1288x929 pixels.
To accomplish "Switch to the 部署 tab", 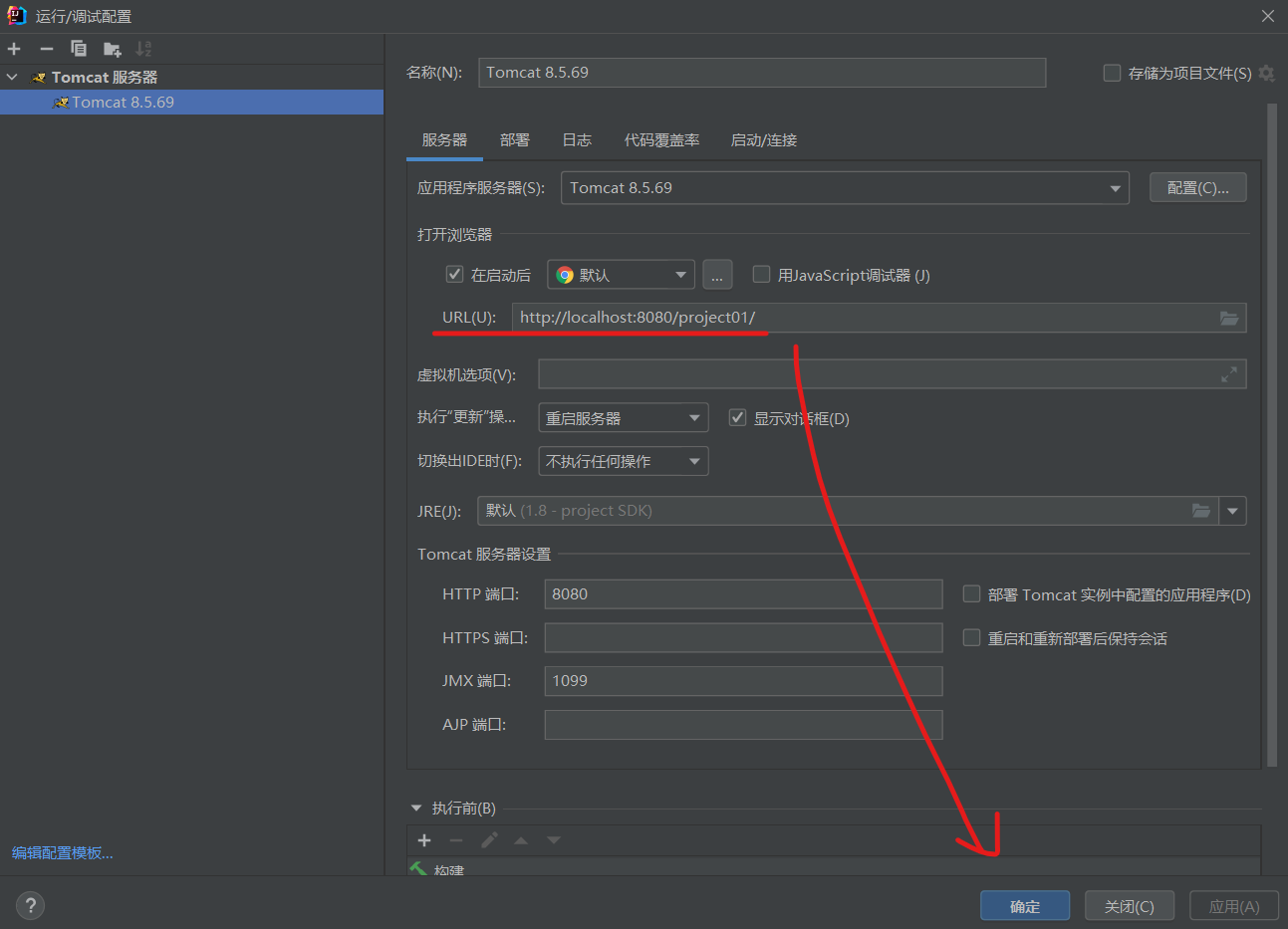I will (515, 140).
